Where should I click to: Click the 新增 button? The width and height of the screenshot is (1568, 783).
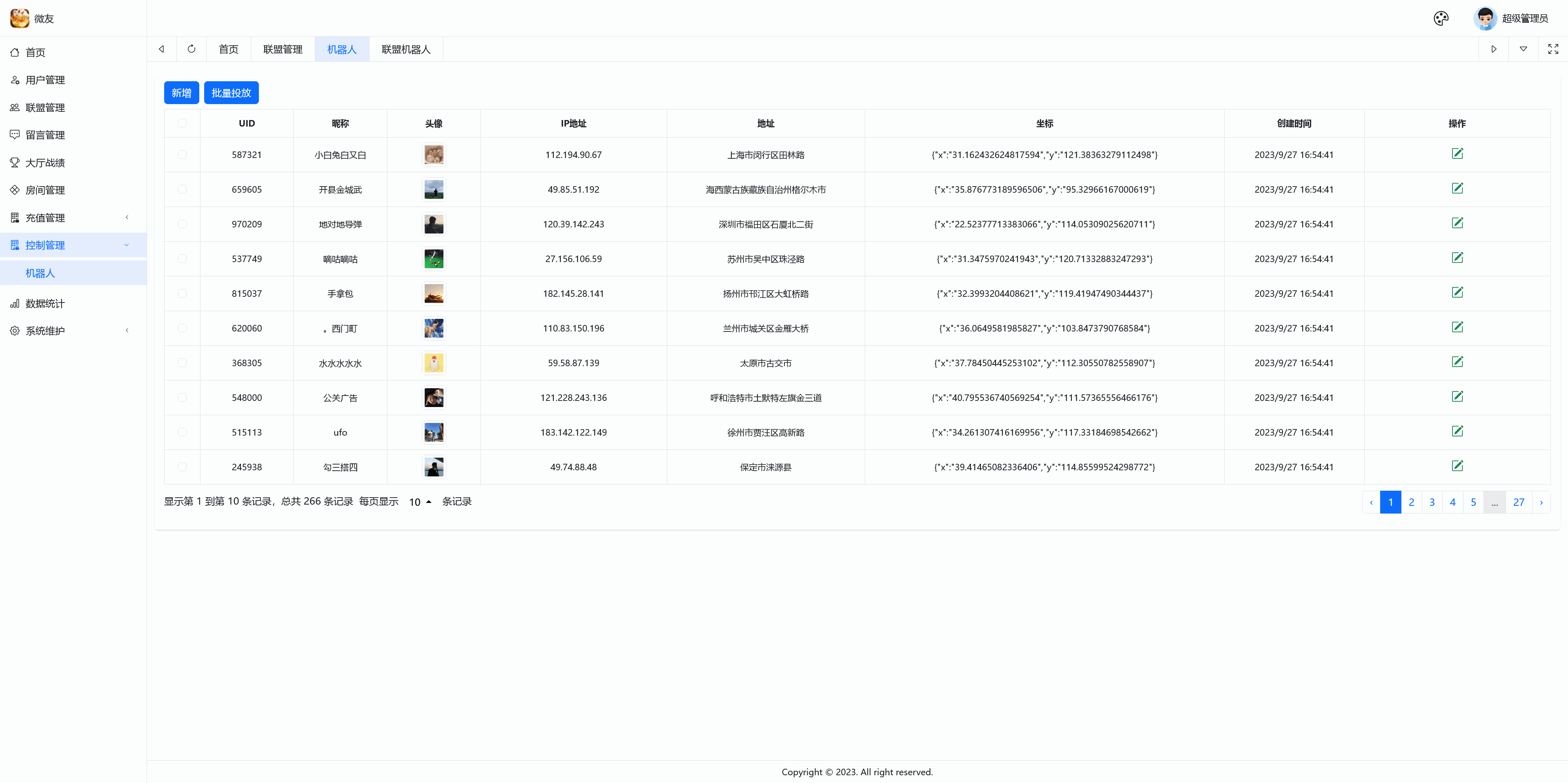click(181, 93)
